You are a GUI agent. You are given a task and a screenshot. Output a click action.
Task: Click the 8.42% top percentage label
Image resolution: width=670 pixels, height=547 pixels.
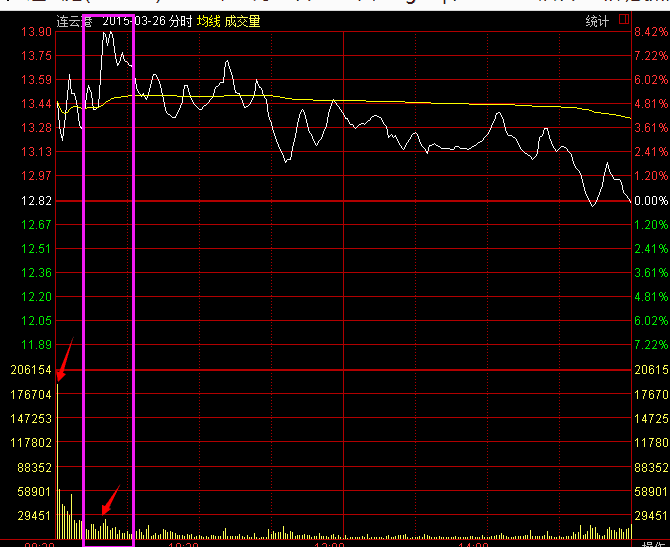650,32
